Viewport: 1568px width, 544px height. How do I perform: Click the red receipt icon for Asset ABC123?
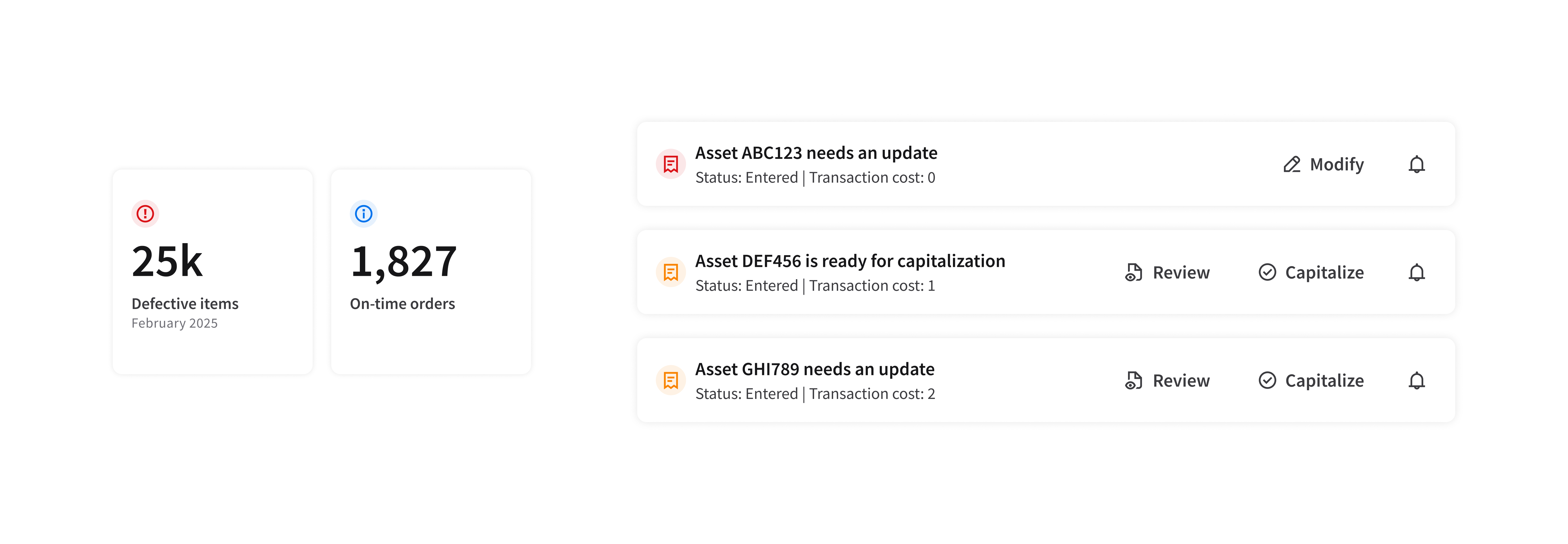671,164
